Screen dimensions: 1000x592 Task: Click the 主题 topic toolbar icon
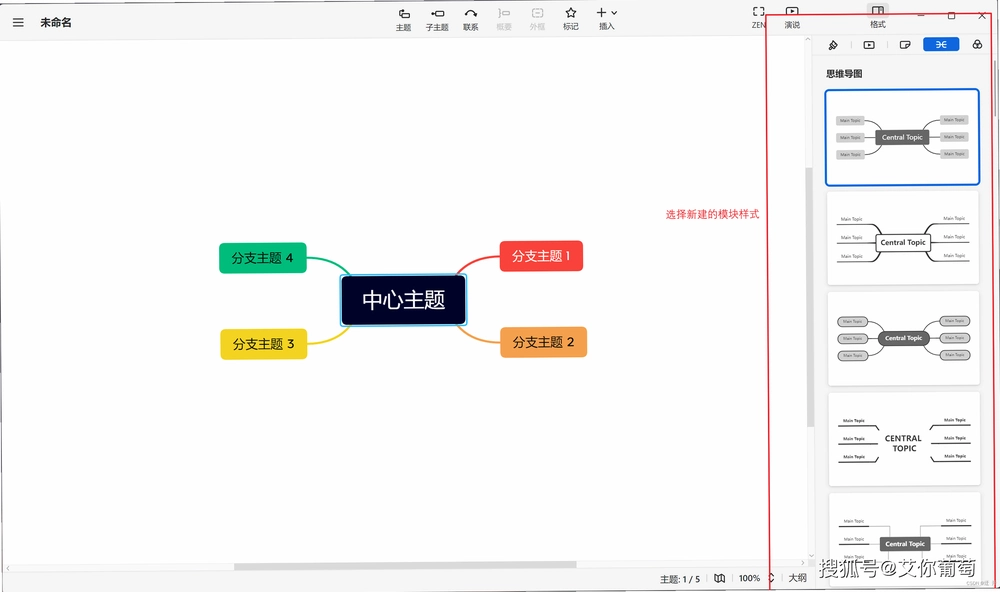pos(404,19)
